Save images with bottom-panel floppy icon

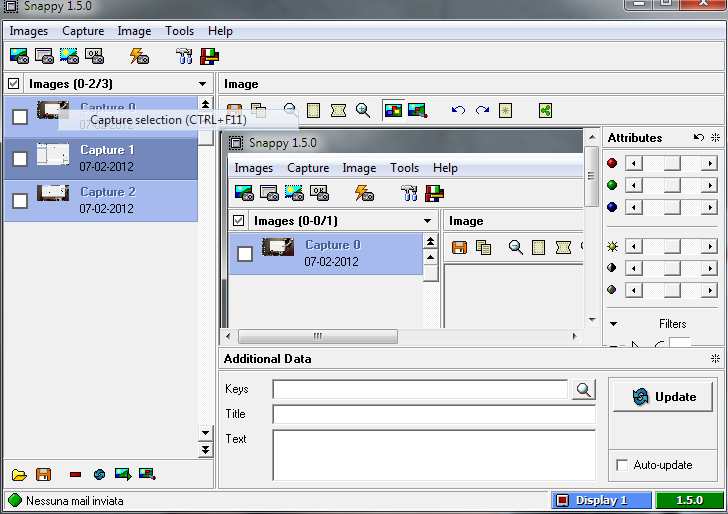coord(44,475)
